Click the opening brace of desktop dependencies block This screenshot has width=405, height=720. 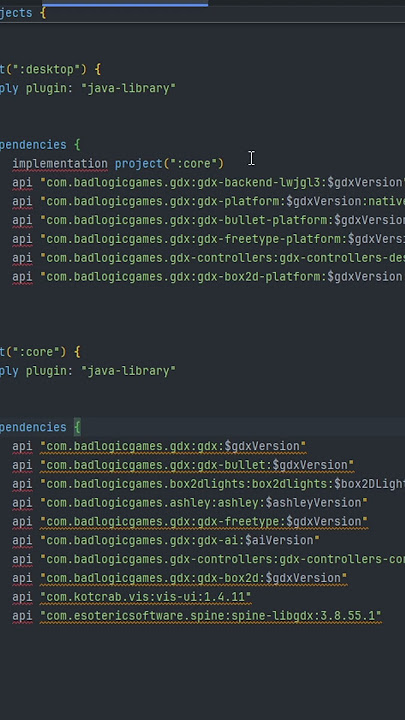click(x=77, y=145)
